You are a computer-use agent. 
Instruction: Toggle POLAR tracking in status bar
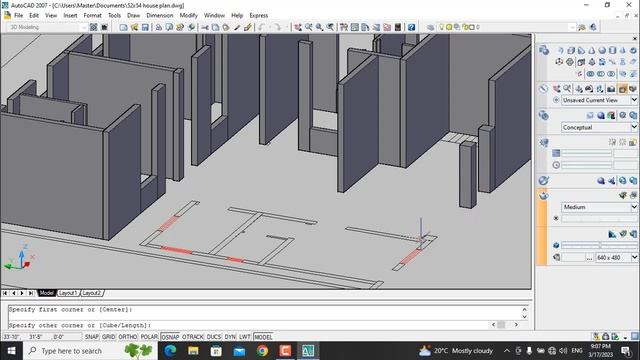(149, 337)
